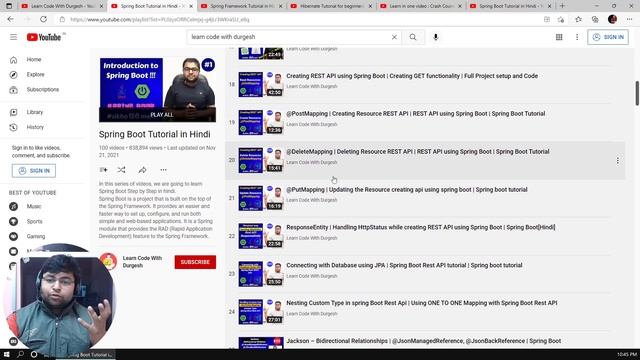Open Windows Start menu

point(7,354)
